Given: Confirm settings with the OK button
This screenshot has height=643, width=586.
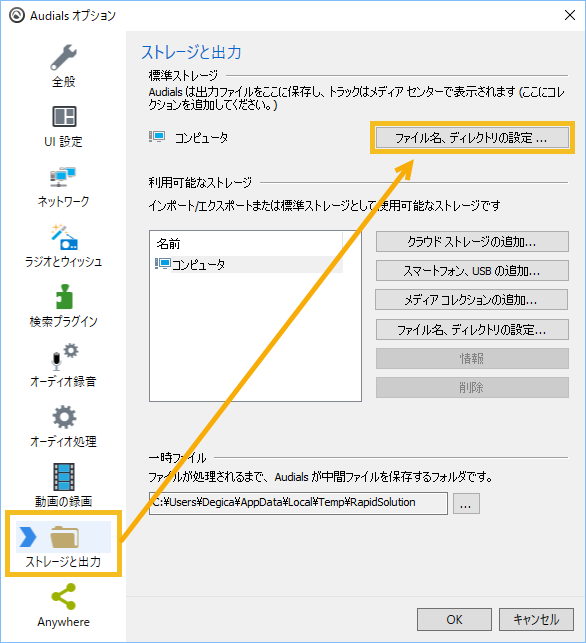Looking at the screenshot, I should click(454, 620).
